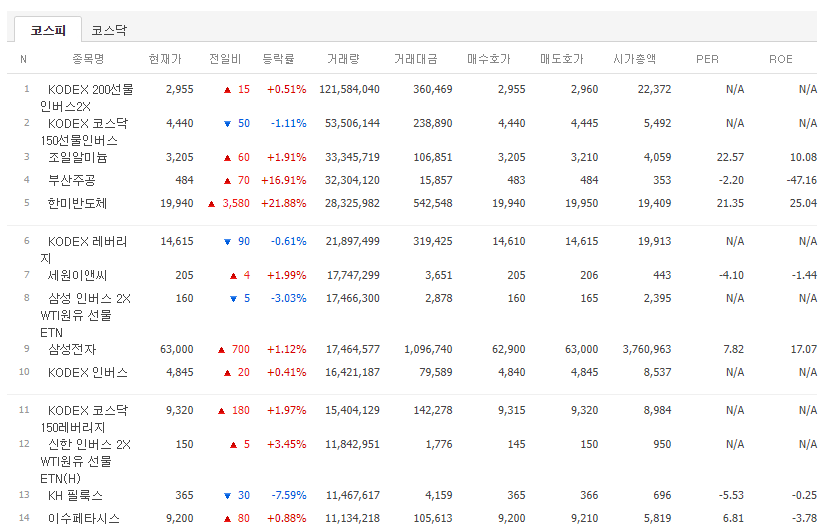The height and width of the screenshot is (530, 839).
Task: Click the 25.04 ROE value
Action: coord(803,203)
